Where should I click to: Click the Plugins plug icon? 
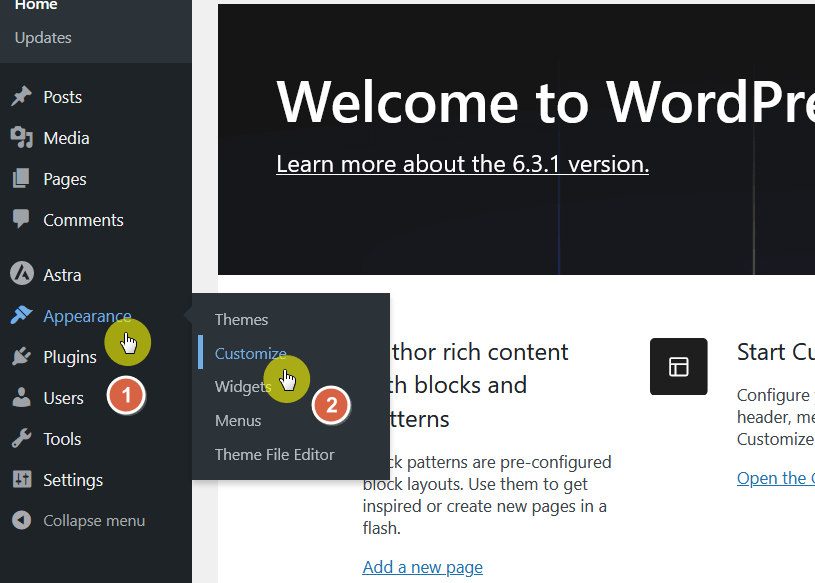pyautogui.click(x=21, y=356)
